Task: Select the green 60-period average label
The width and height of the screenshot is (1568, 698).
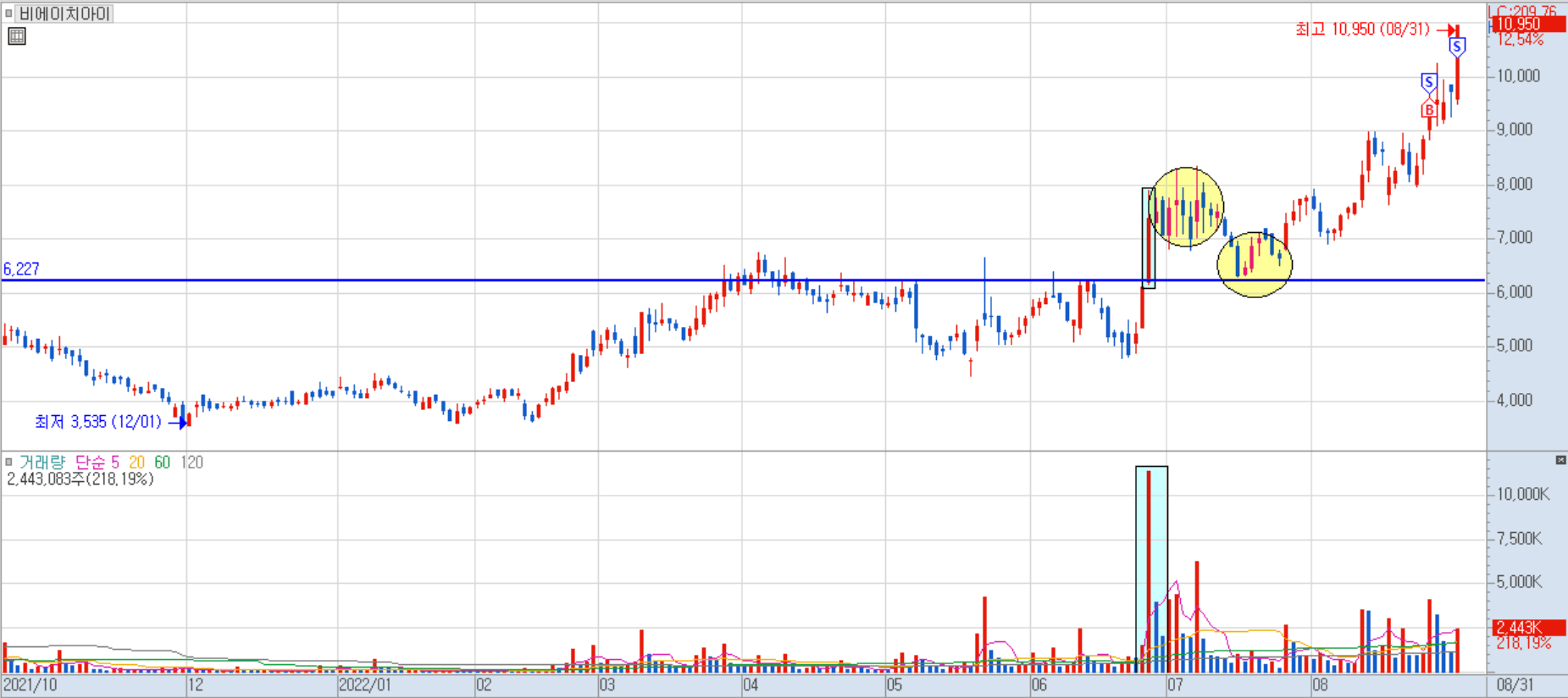Action: point(163,463)
